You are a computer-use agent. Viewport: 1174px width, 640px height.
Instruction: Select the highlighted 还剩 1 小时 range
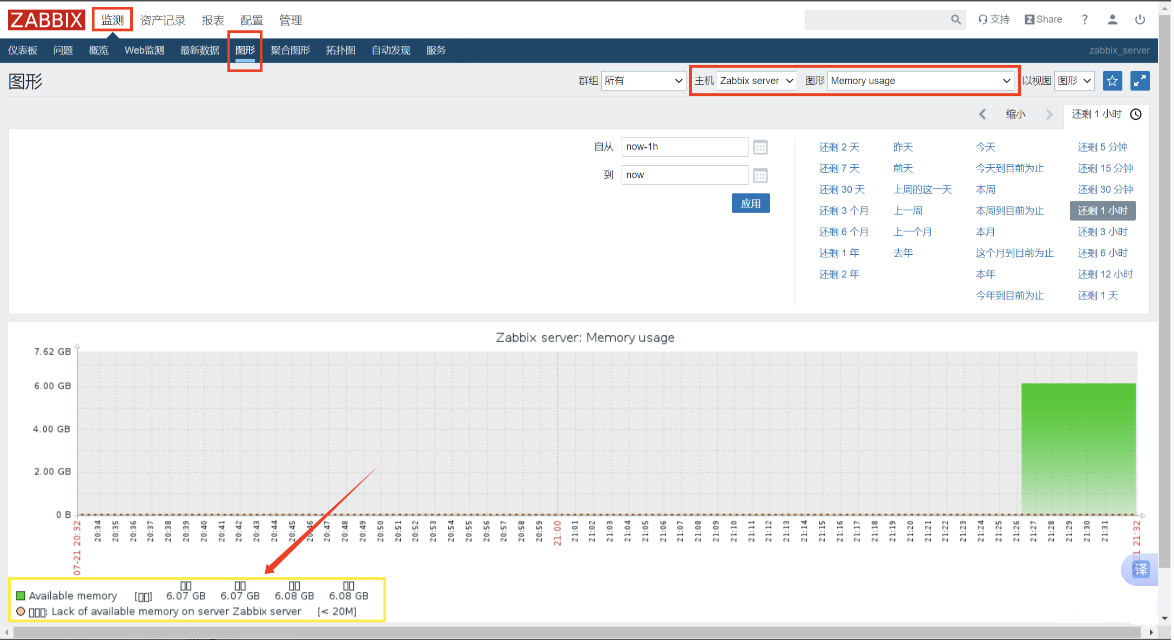[1102, 211]
